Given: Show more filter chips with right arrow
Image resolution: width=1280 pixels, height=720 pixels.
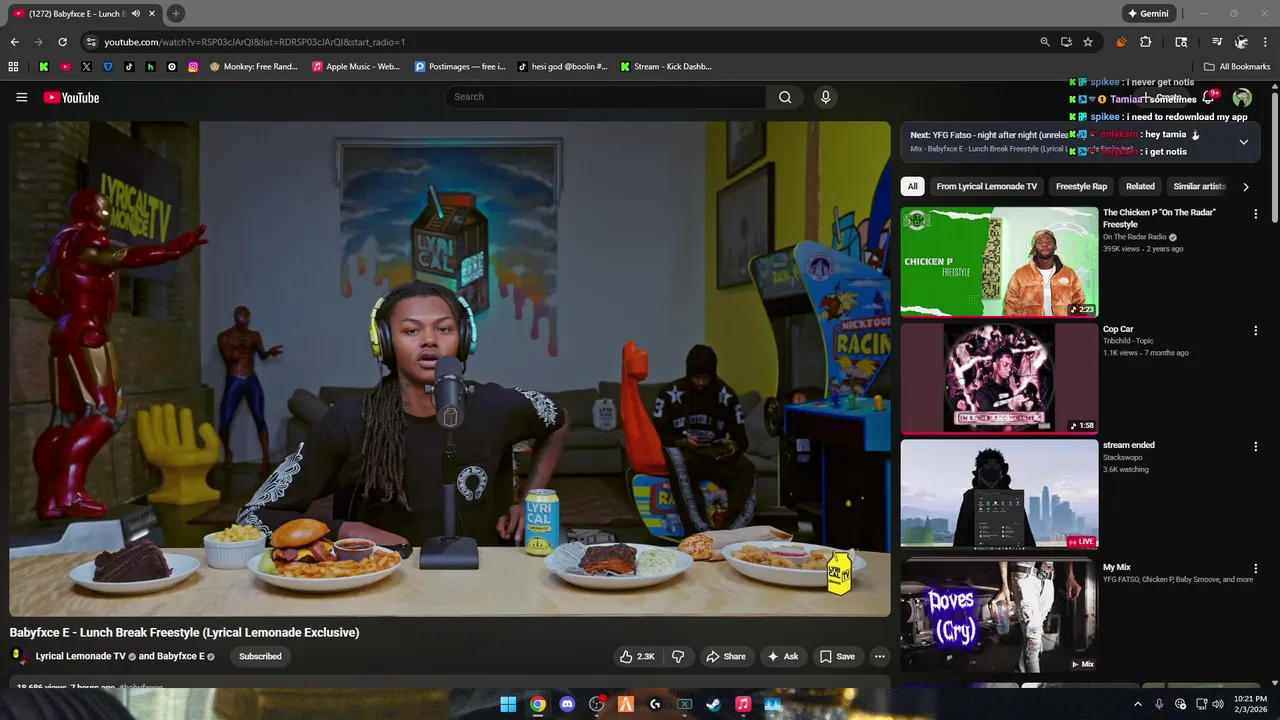Looking at the screenshot, I should pos(1245,187).
